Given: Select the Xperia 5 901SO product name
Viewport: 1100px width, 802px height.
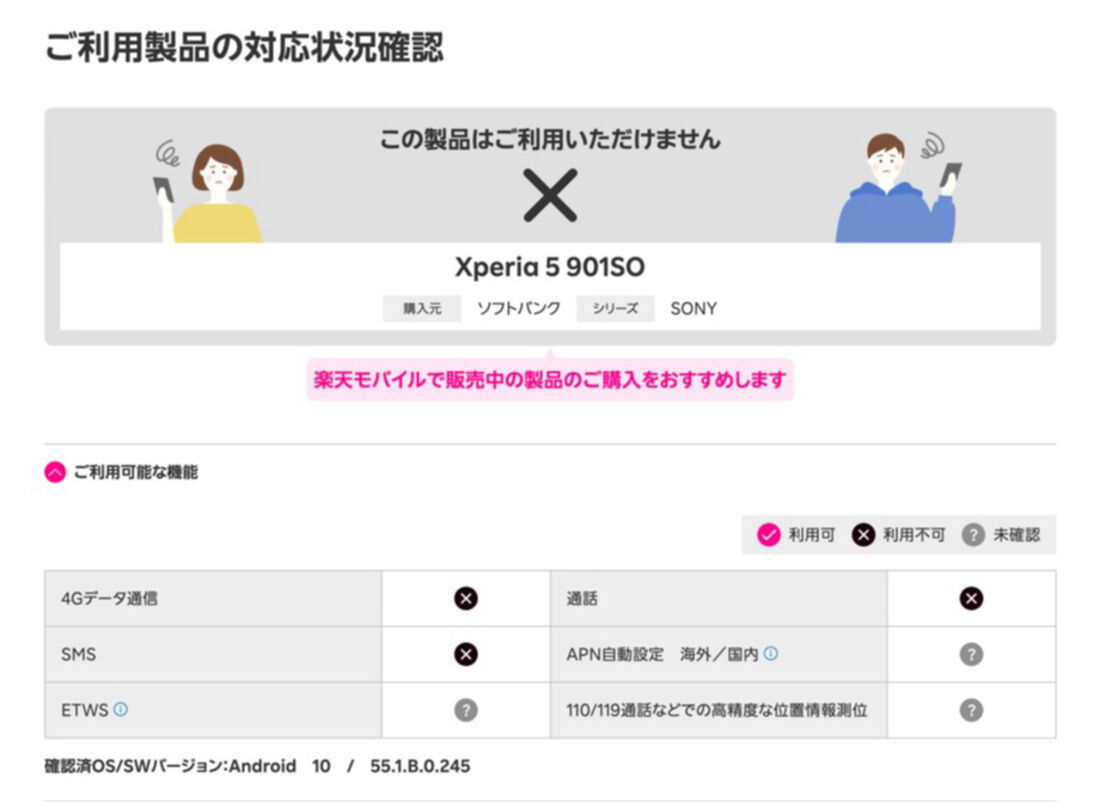Looking at the screenshot, I should 550,267.
